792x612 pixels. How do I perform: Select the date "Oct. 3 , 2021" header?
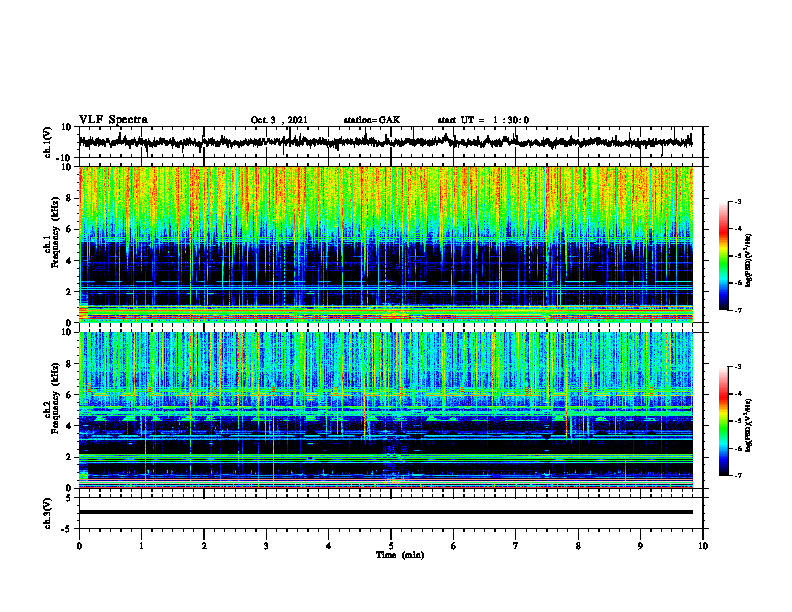pos(279,120)
